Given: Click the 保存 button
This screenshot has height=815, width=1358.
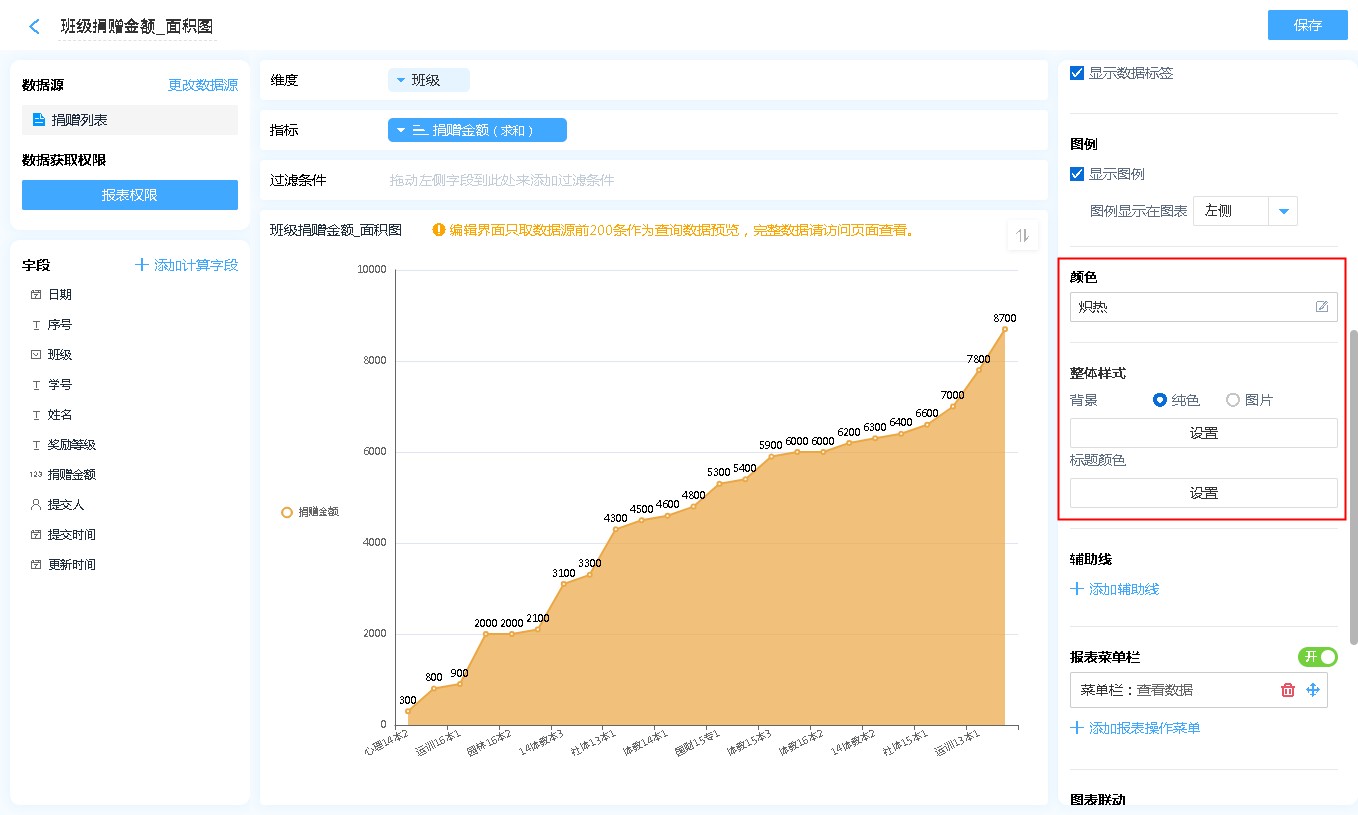Looking at the screenshot, I should pyautogui.click(x=1307, y=25).
